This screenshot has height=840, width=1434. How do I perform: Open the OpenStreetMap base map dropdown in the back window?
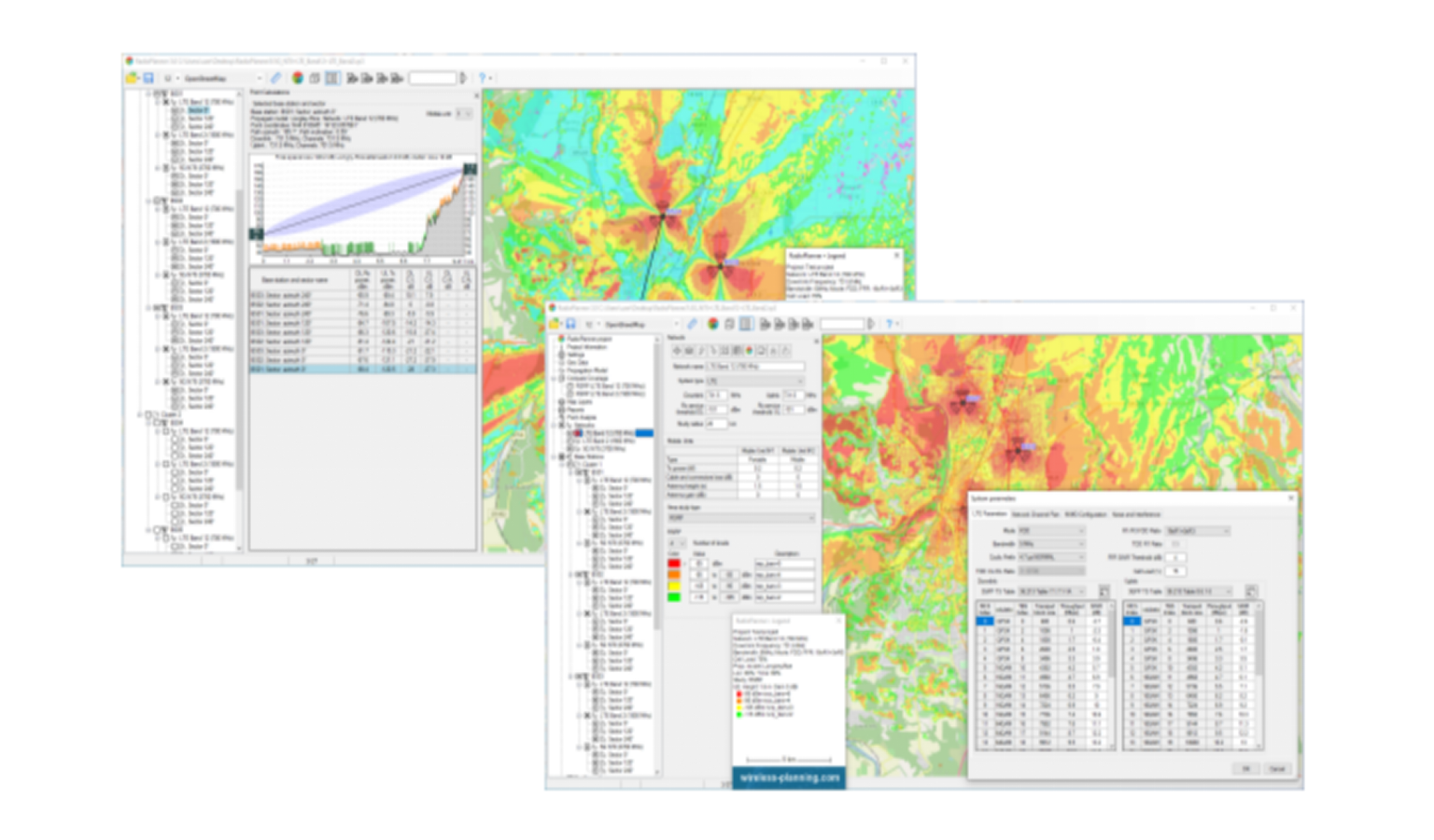click(x=221, y=78)
